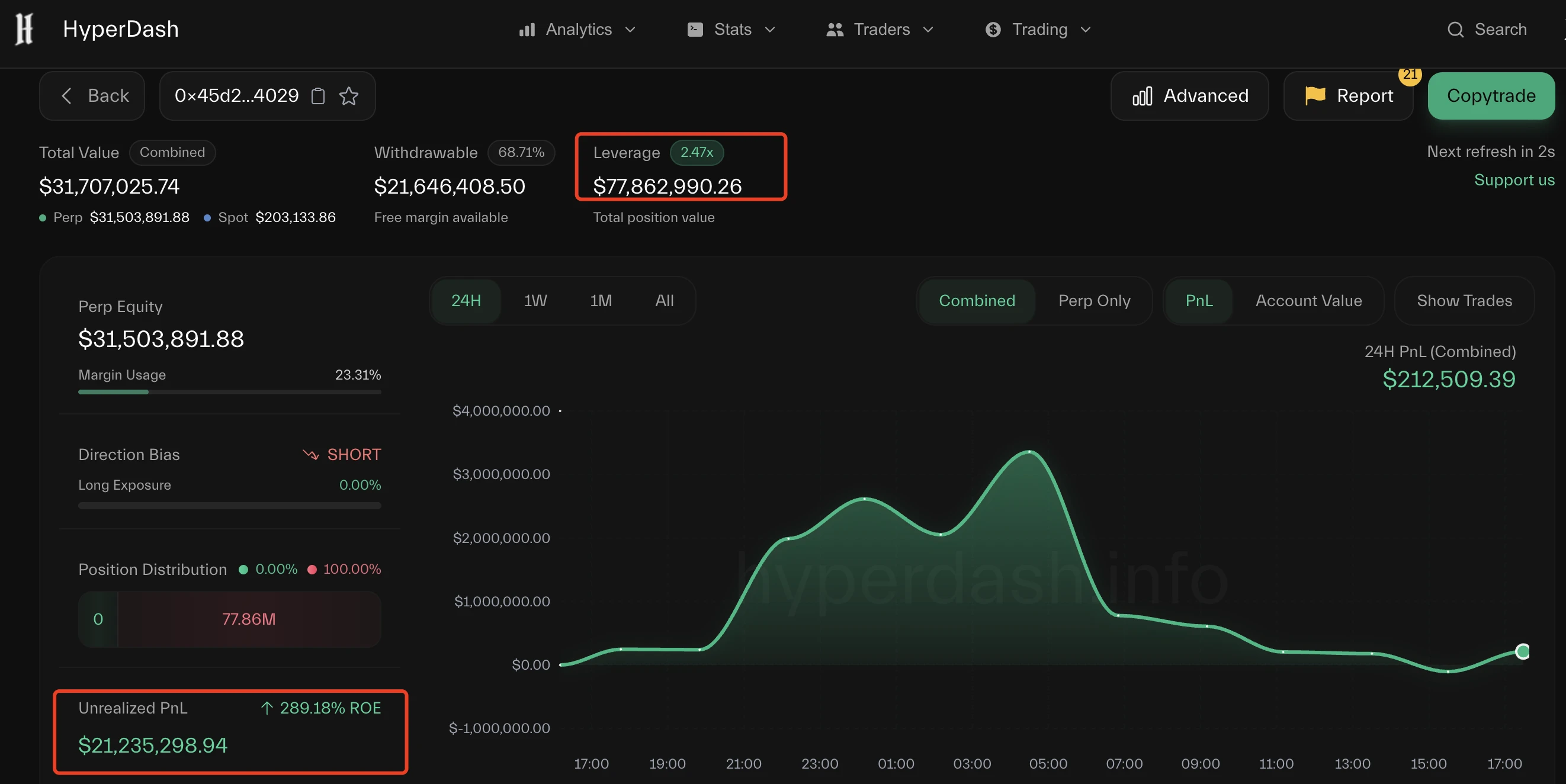The height and width of the screenshot is (784, 1566).
Task: Click the HyperDash logo
Action: pyautogui.click(x=24, y=28)
